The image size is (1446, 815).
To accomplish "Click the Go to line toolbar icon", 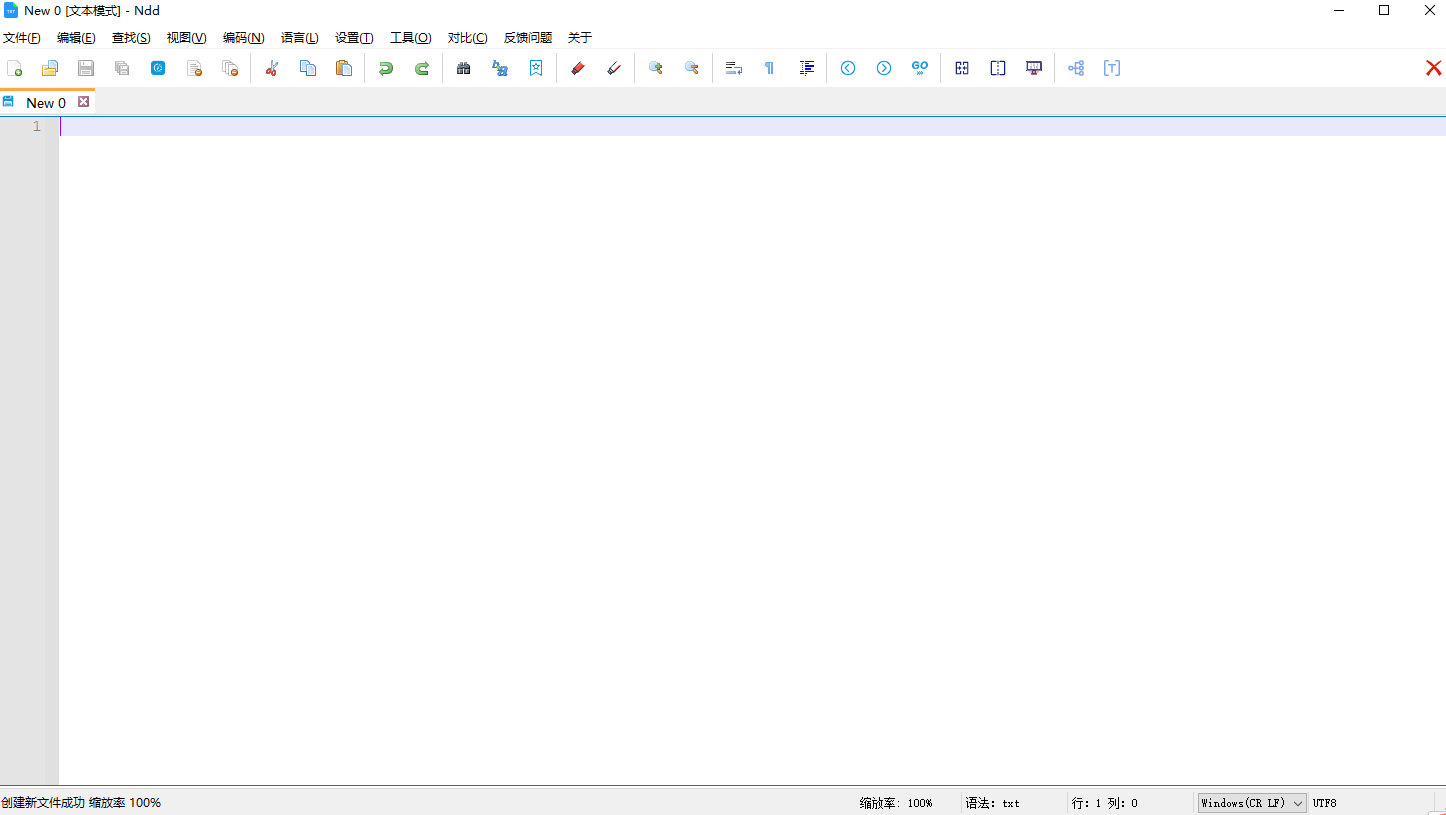I will [x=919, y=68].
